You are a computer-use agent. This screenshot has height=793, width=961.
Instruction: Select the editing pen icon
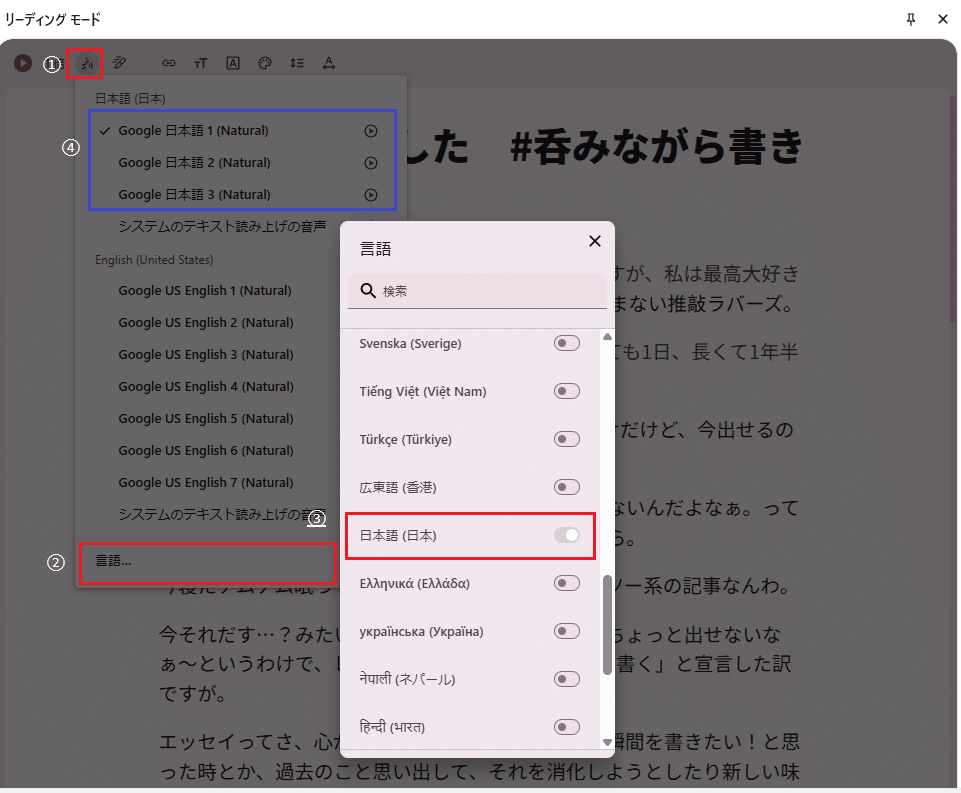coord(120,63)
